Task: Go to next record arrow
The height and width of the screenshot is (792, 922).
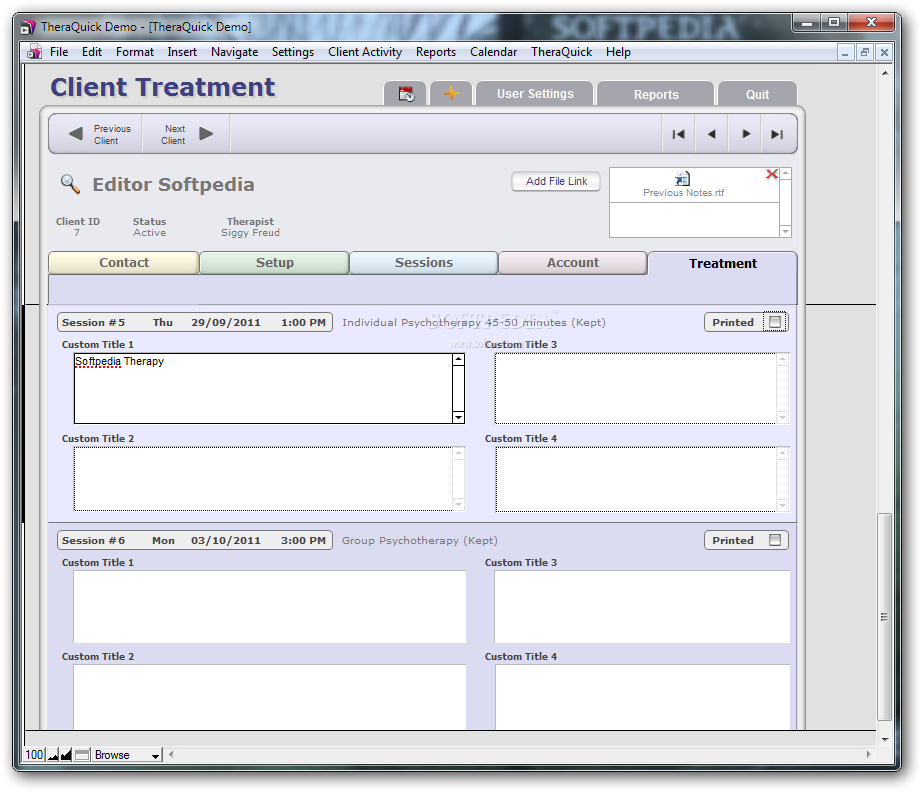Action: coord(746,134)
